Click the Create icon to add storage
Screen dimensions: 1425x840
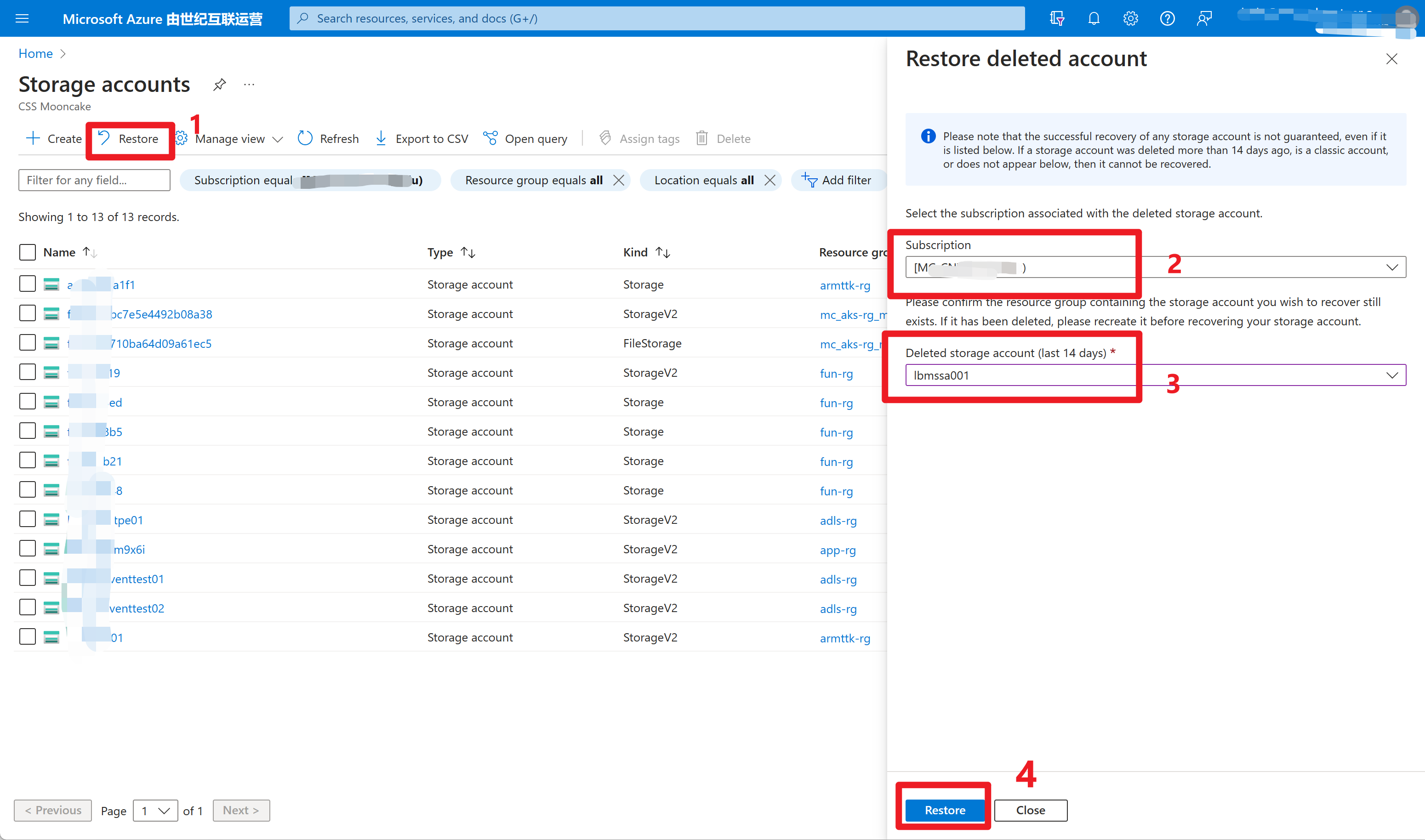53,139
